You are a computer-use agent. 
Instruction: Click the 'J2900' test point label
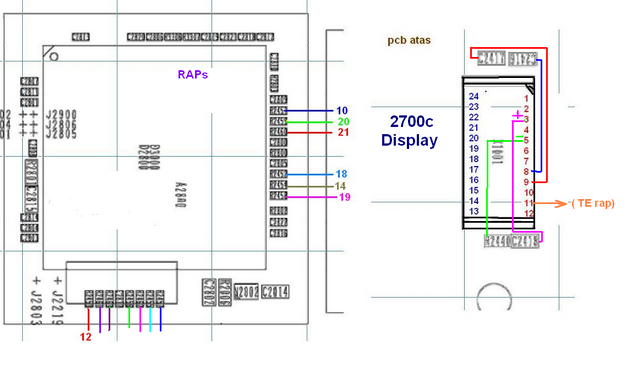[x=61, y=115]
